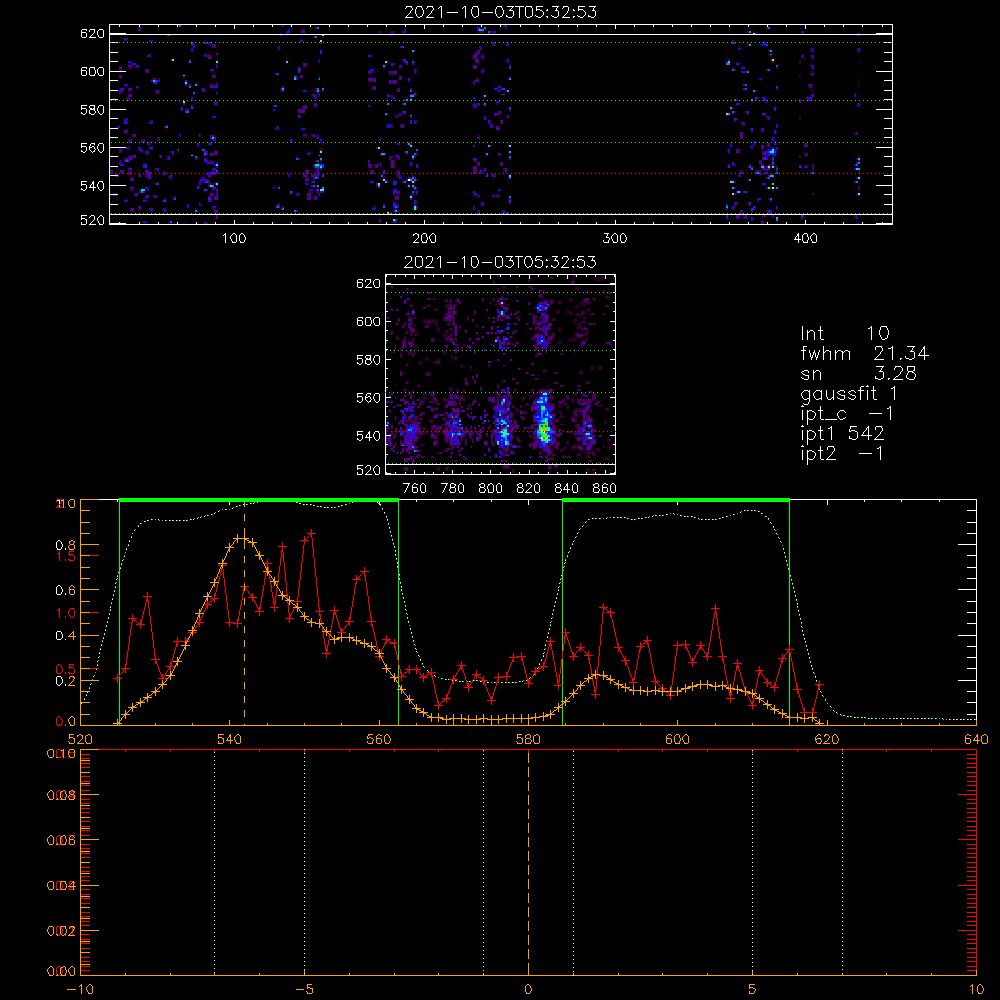Select the 'ipt_c -1' readout line
1000x1000 pixels.
(x=848, y=414)
